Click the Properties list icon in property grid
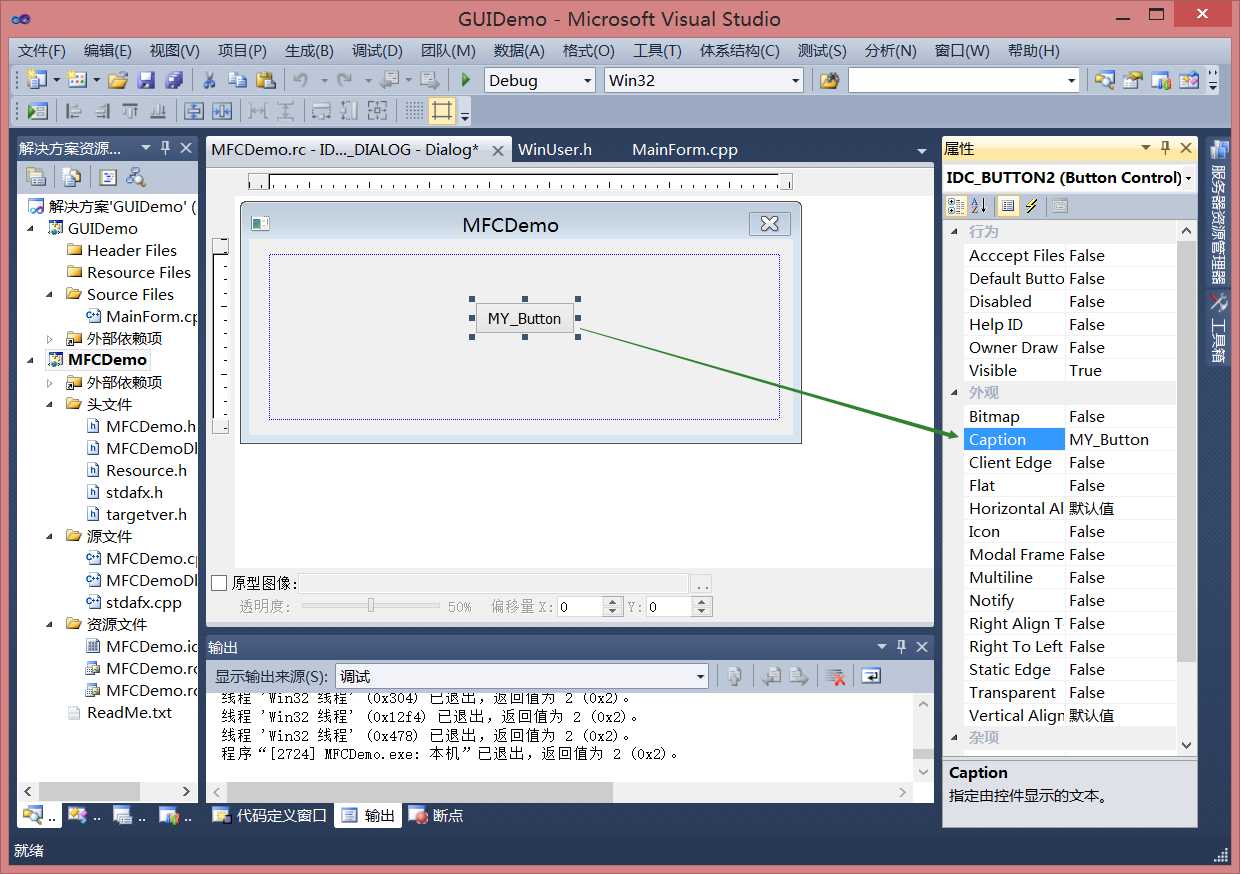The height and width of the screenshot is (874, 1240). tap(1008, 206)
